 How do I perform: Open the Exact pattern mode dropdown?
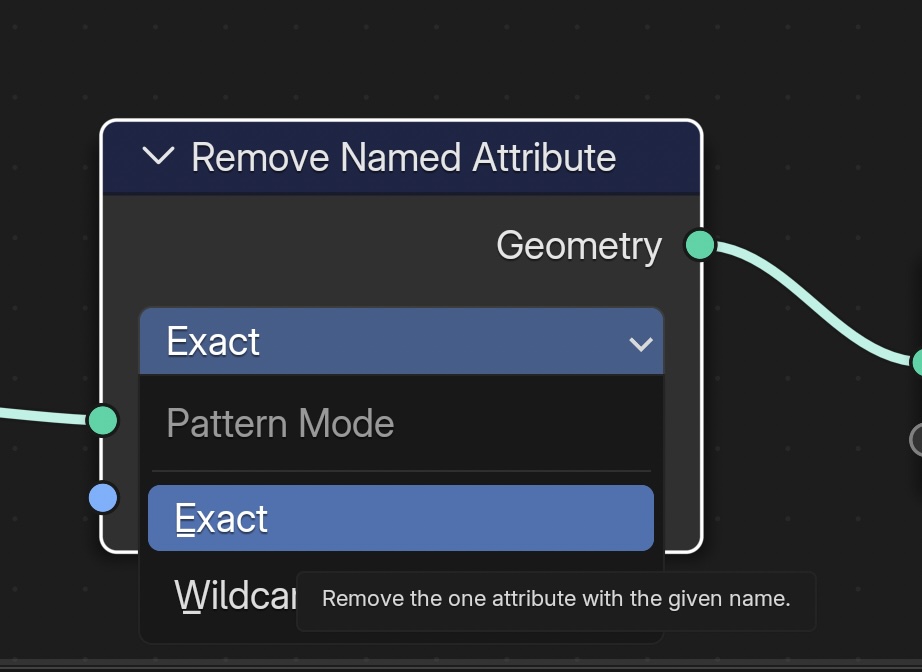coord(402,341)
